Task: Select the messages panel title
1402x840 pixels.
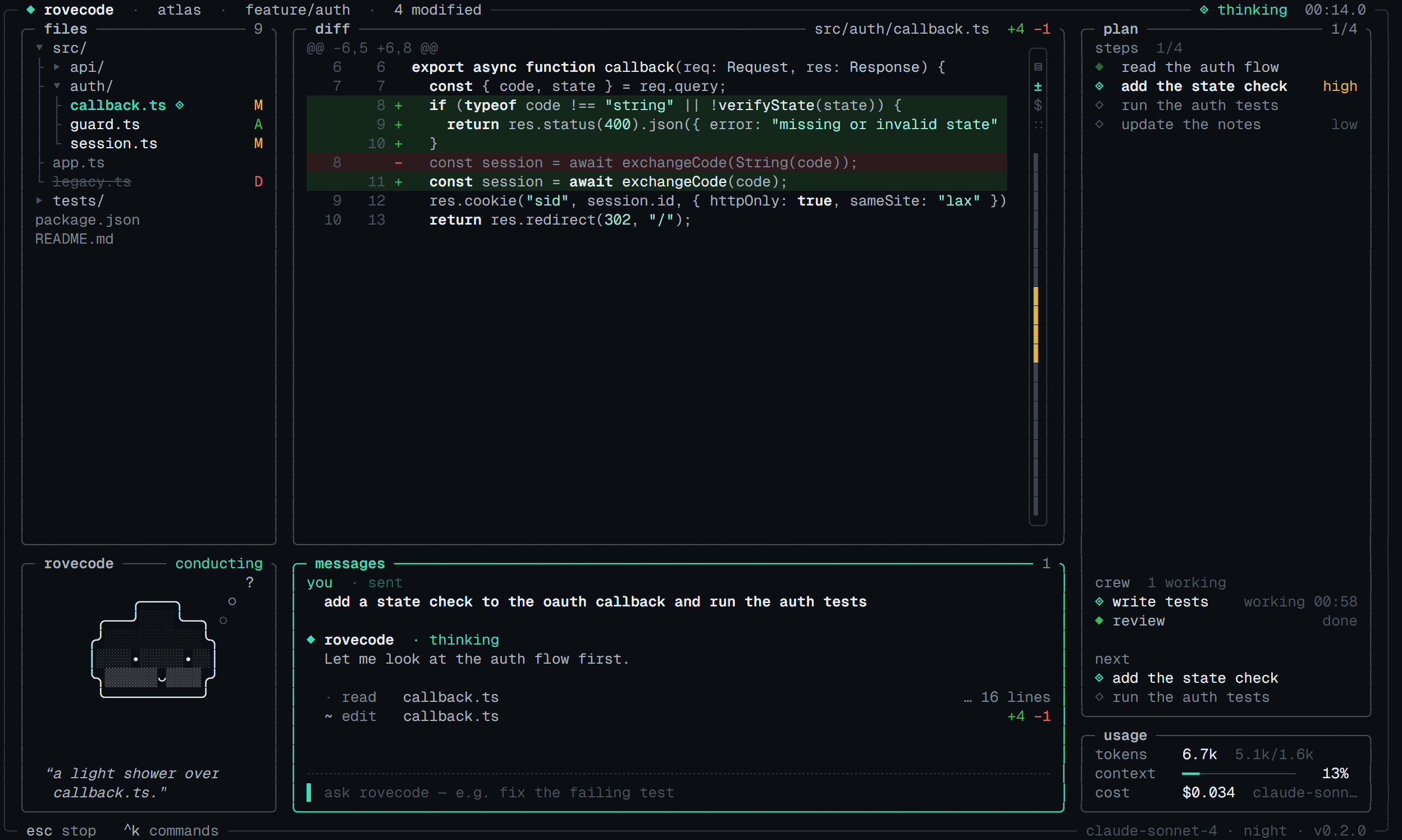Action: coord(350,564)
